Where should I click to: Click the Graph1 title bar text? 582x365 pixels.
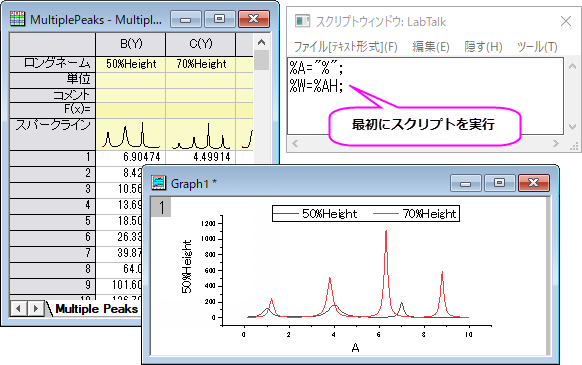[194, 183]
